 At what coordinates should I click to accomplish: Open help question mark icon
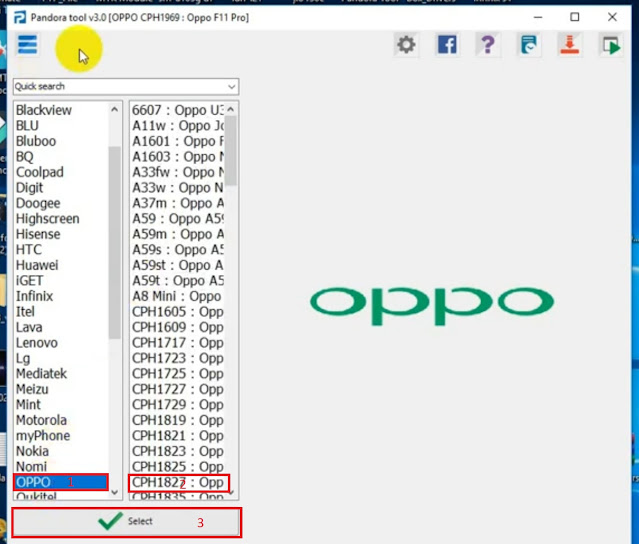coord(488,44)
